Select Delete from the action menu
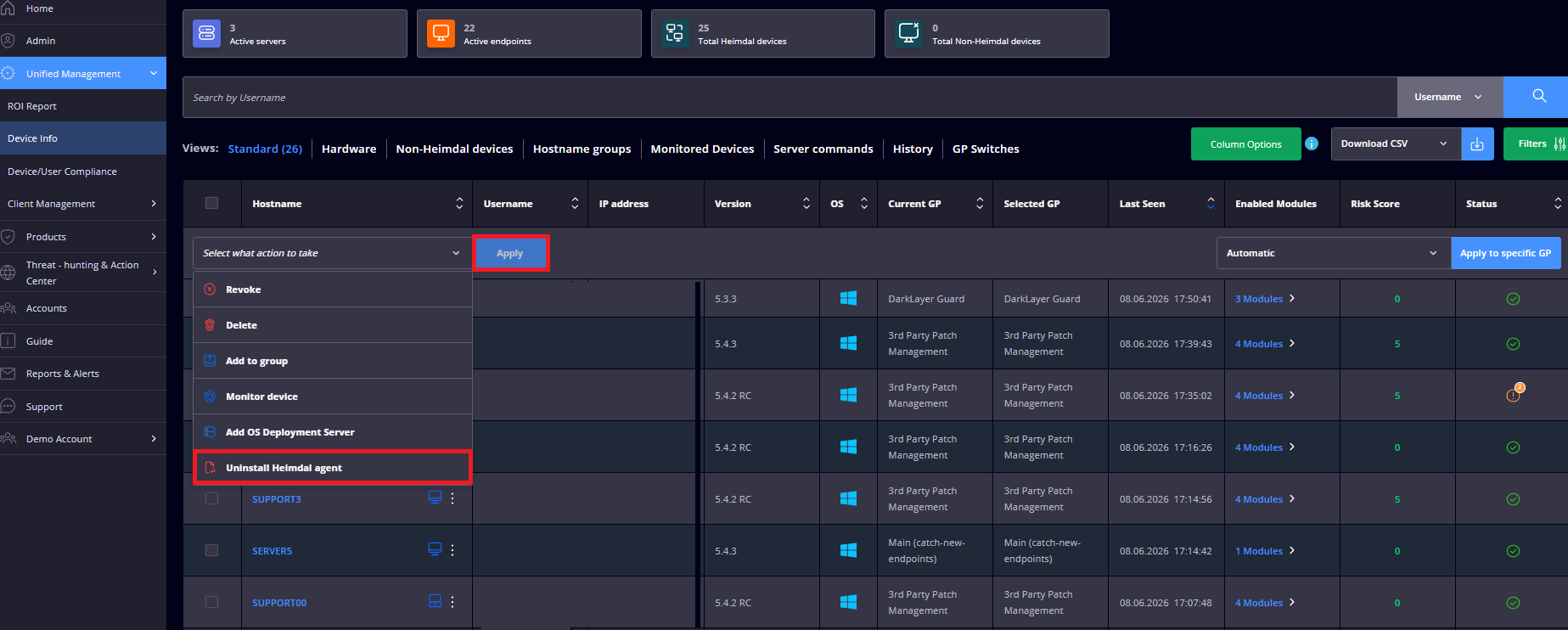Screen dimensions: 1568x630 coord(332,325)
